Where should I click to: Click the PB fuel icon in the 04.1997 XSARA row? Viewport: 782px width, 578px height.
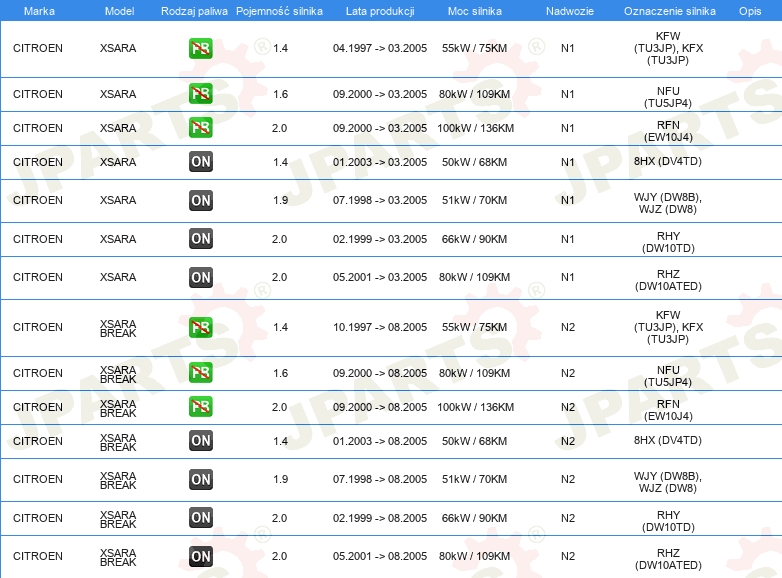pos(200,48)
